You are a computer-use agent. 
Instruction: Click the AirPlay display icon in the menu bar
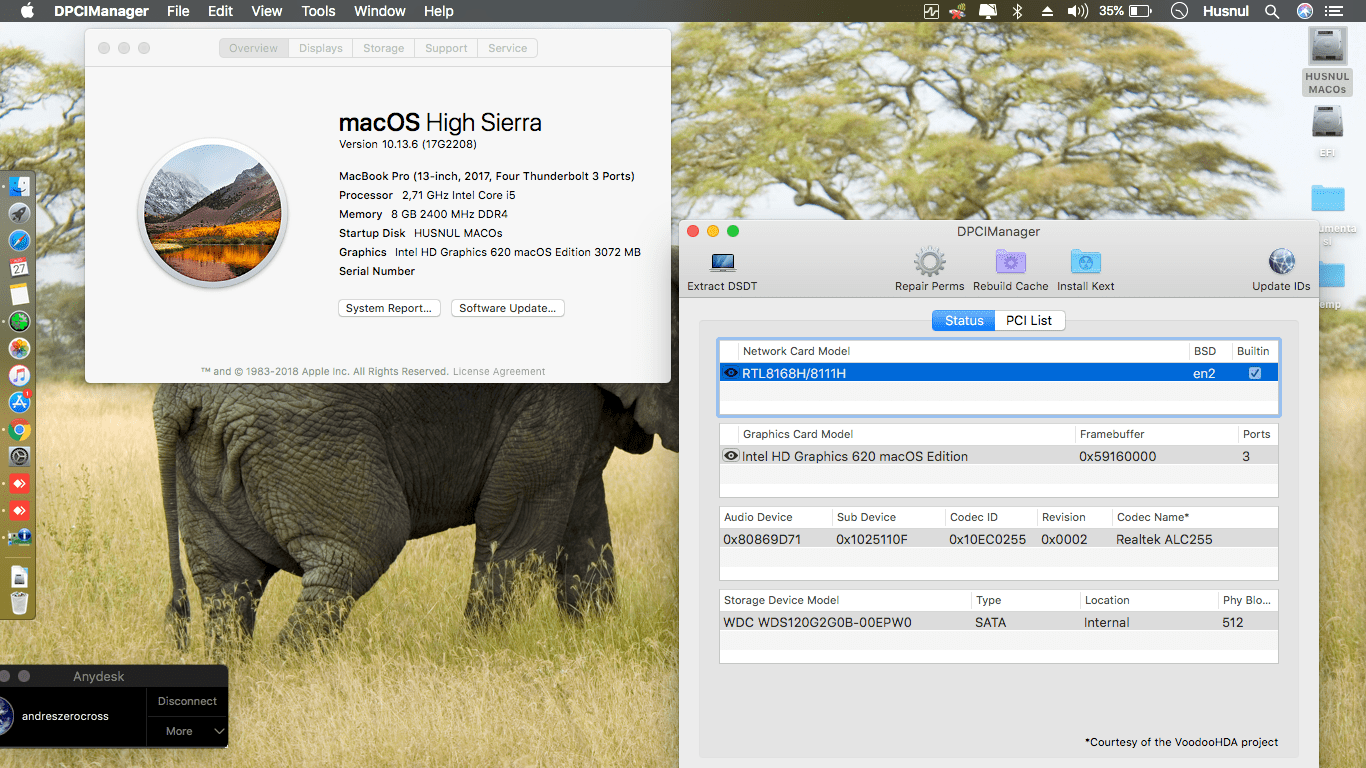click(988, 11)
